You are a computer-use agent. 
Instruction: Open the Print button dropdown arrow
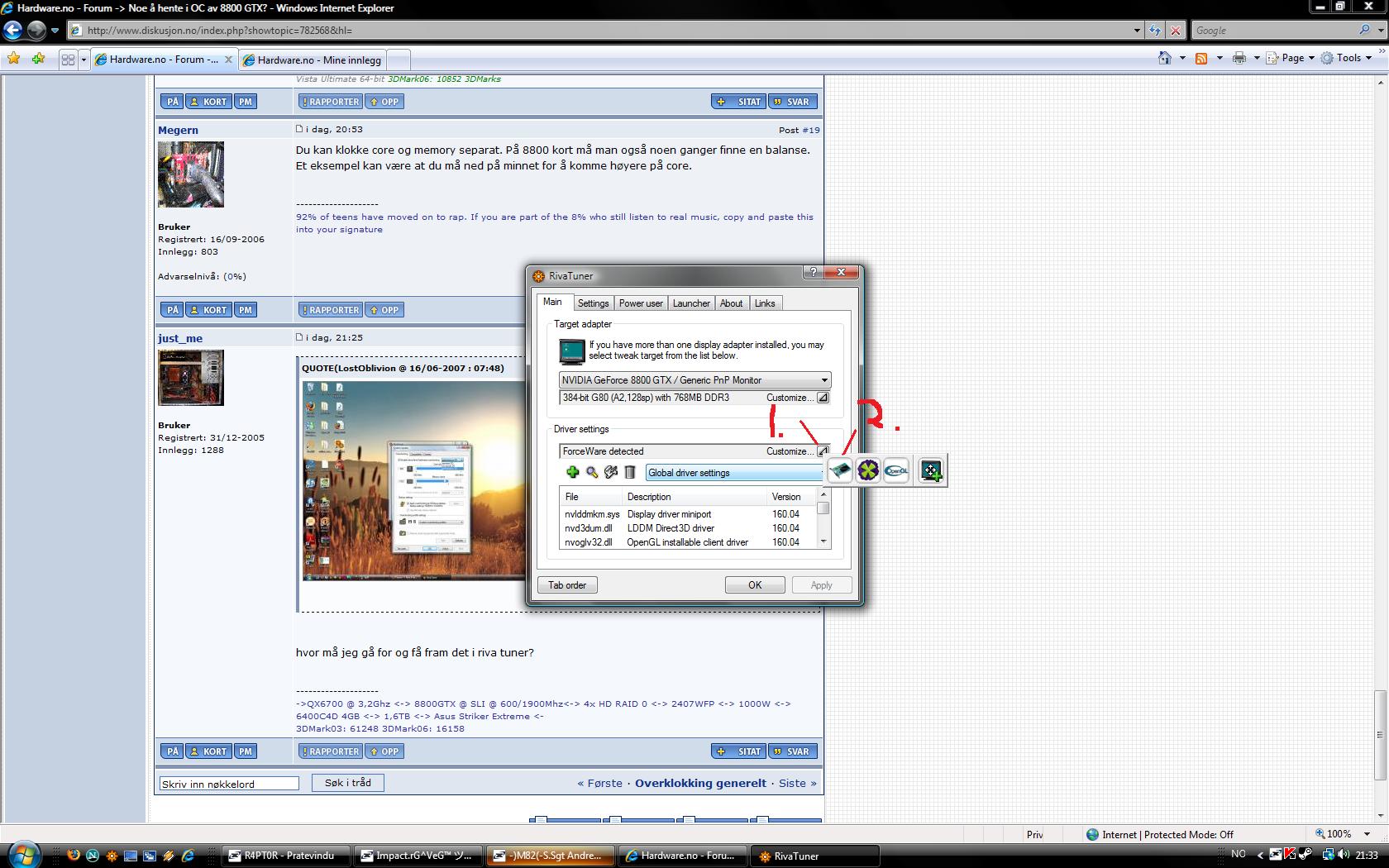[1256, 58]
